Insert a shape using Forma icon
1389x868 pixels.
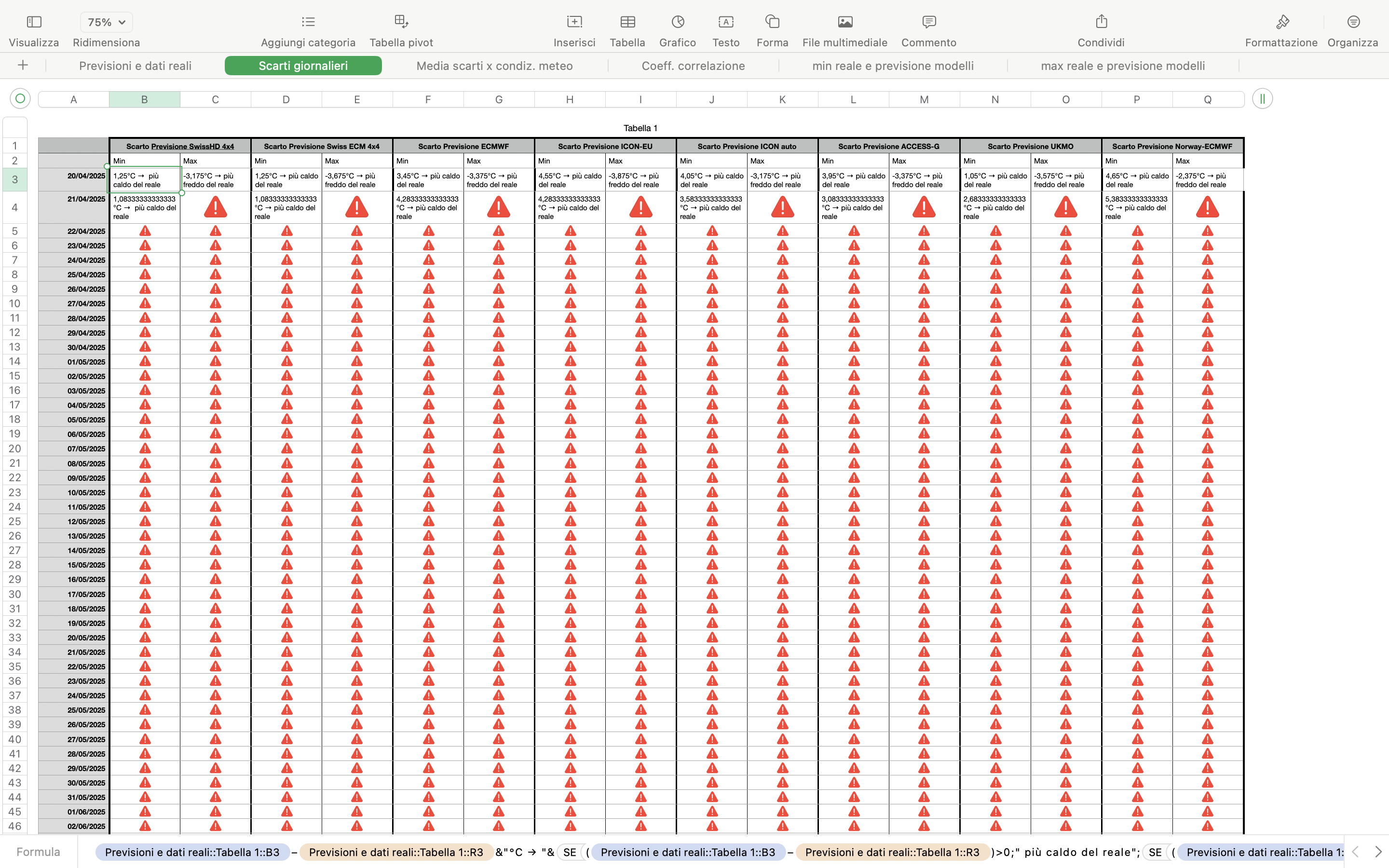772,22
